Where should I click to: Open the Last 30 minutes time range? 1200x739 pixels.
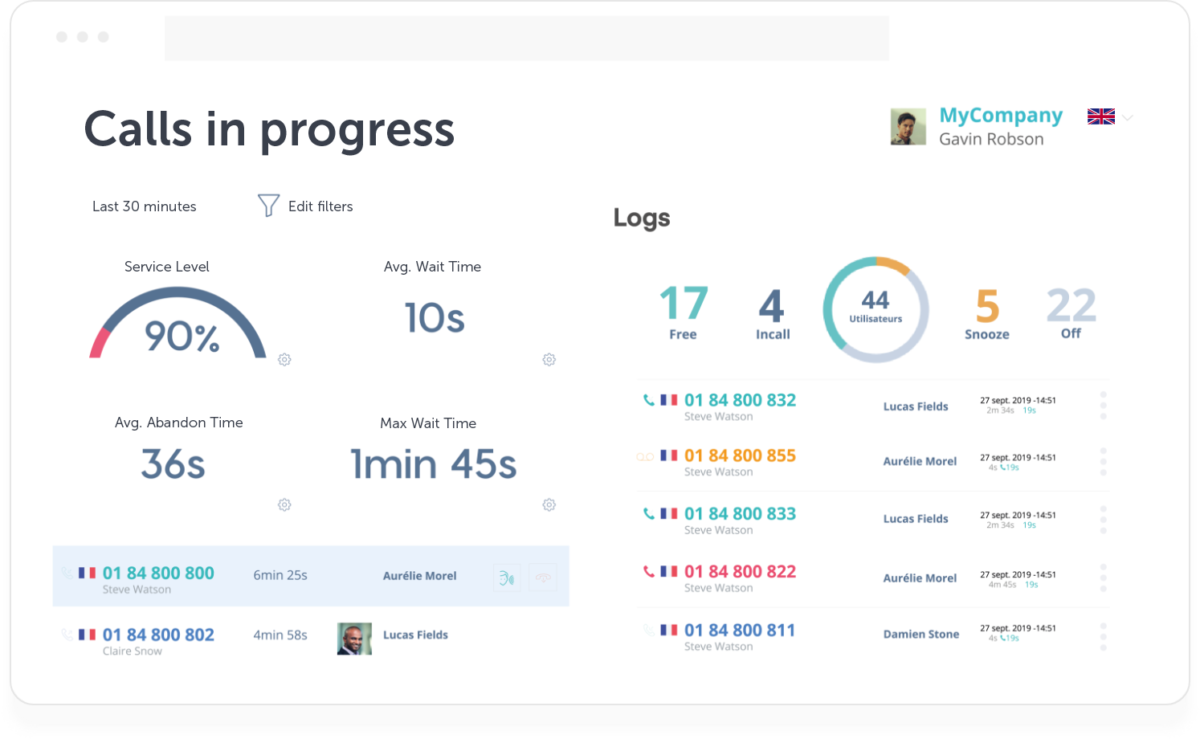[144, 207]
